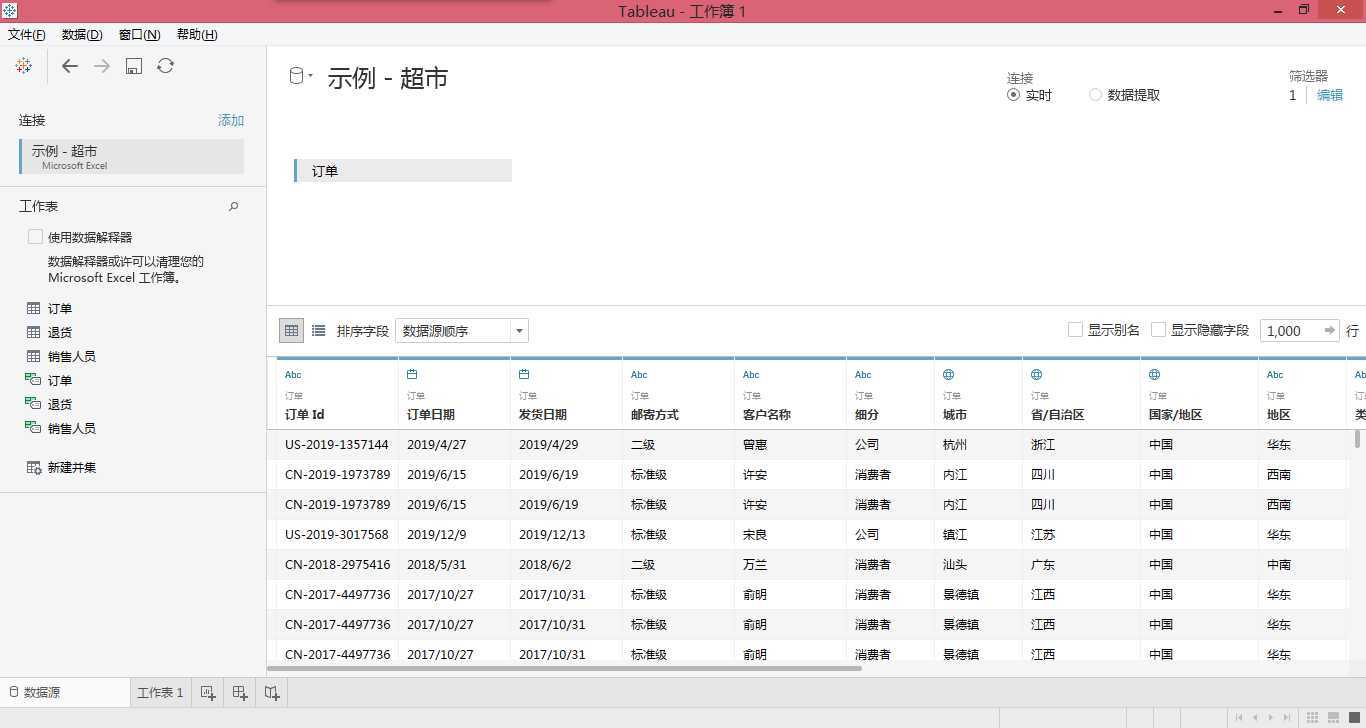Viewport: 1366px width, 728px height.
Task: Add a new worksheet from the bottom bar
Action: [208, 692]
